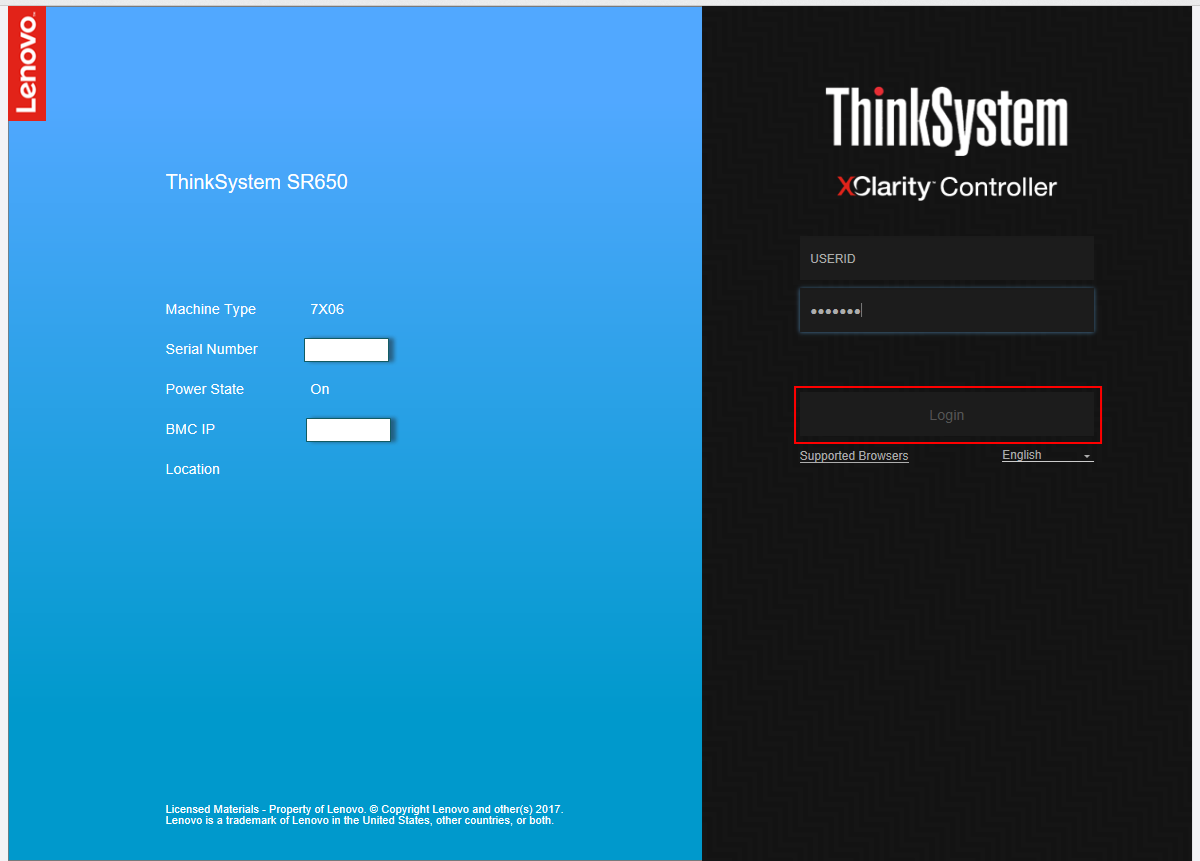Image resolution: width=1200 pixels, height=861 pixels.
Task: Click the Serial Number label
Action: pyautogui.click(x=212, y=349)
